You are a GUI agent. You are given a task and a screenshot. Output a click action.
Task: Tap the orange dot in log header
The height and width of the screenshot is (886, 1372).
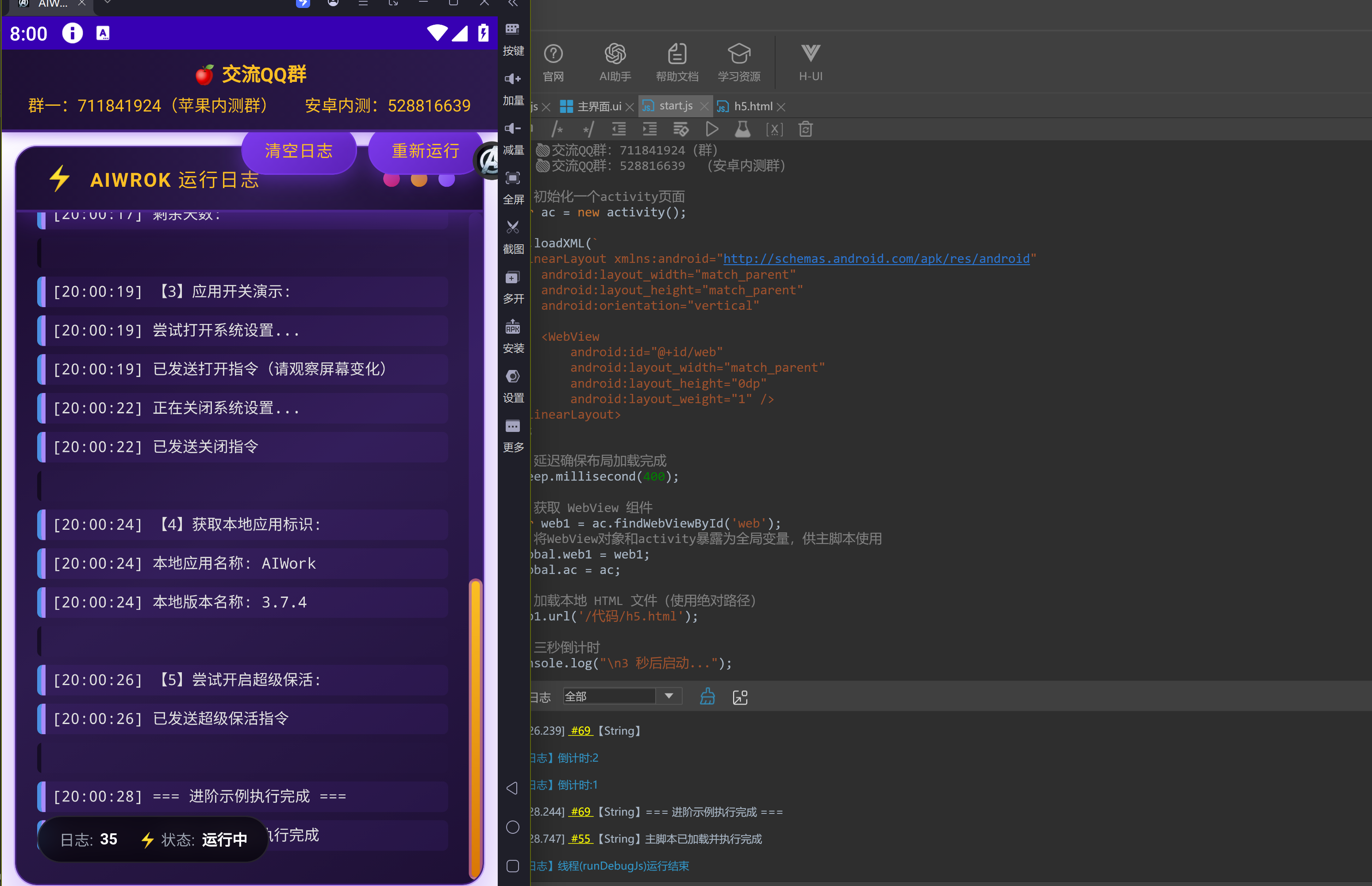tap(419, 180)
